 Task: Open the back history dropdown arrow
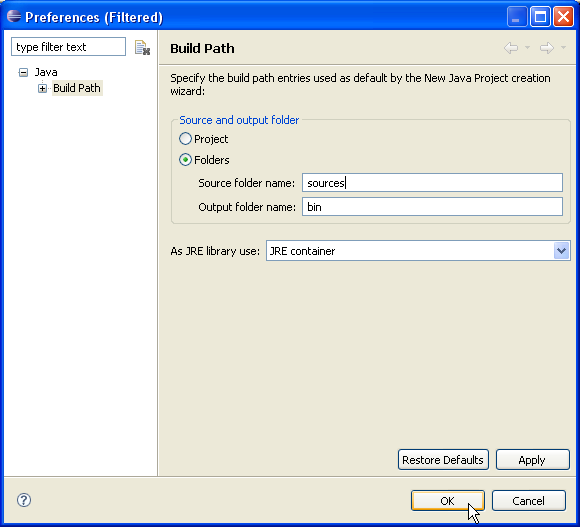pyautogui.click(x=527, y=47)
